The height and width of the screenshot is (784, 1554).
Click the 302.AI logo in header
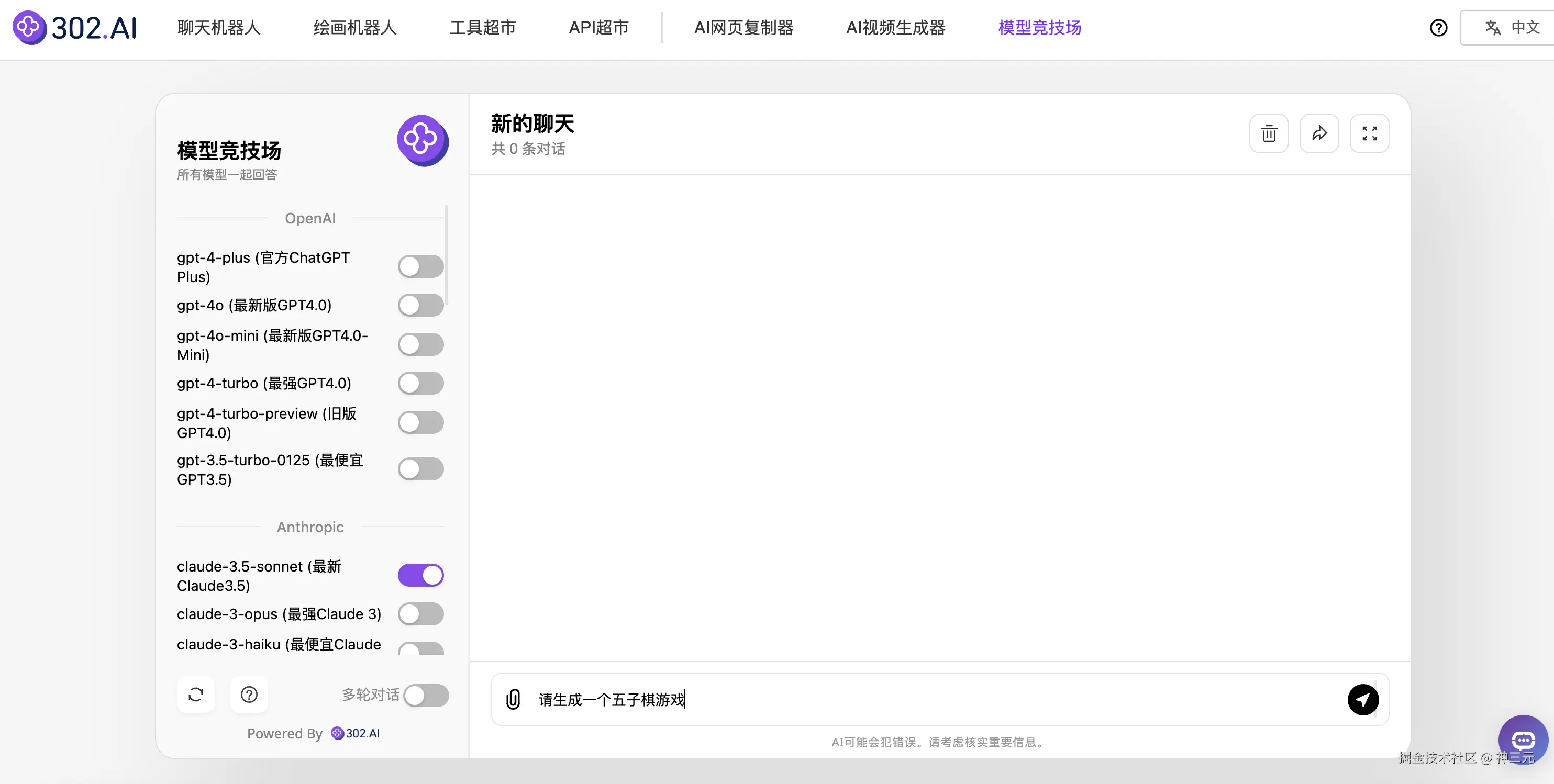[75, 28]
